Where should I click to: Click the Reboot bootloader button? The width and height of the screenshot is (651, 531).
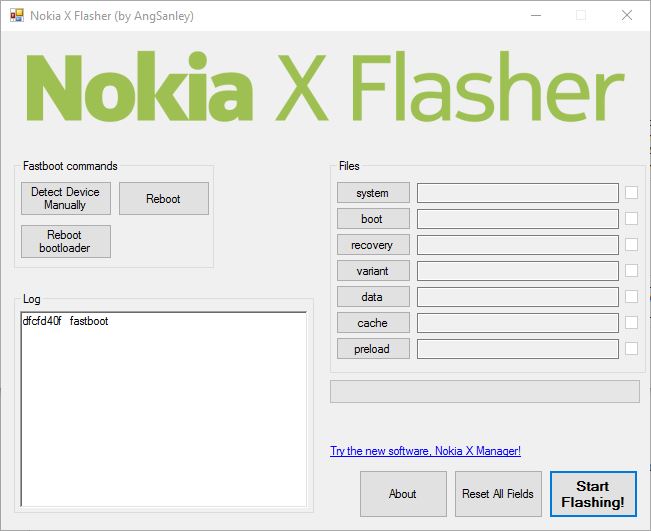coord(66,242)
